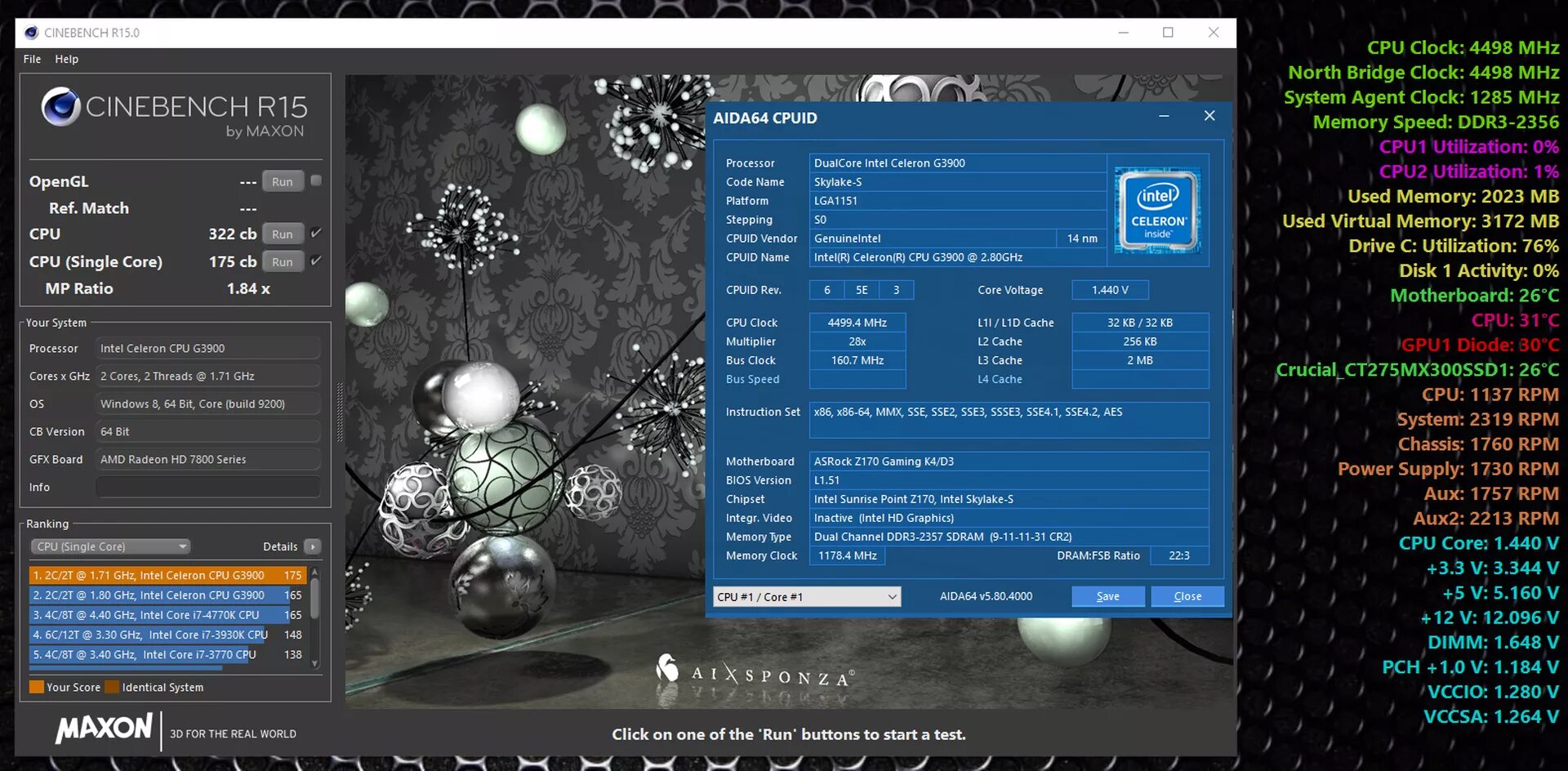1568x771 pixels.
Task: Click the Memory Type value Dual Channel DDR3-2357
Action: 1009,537
